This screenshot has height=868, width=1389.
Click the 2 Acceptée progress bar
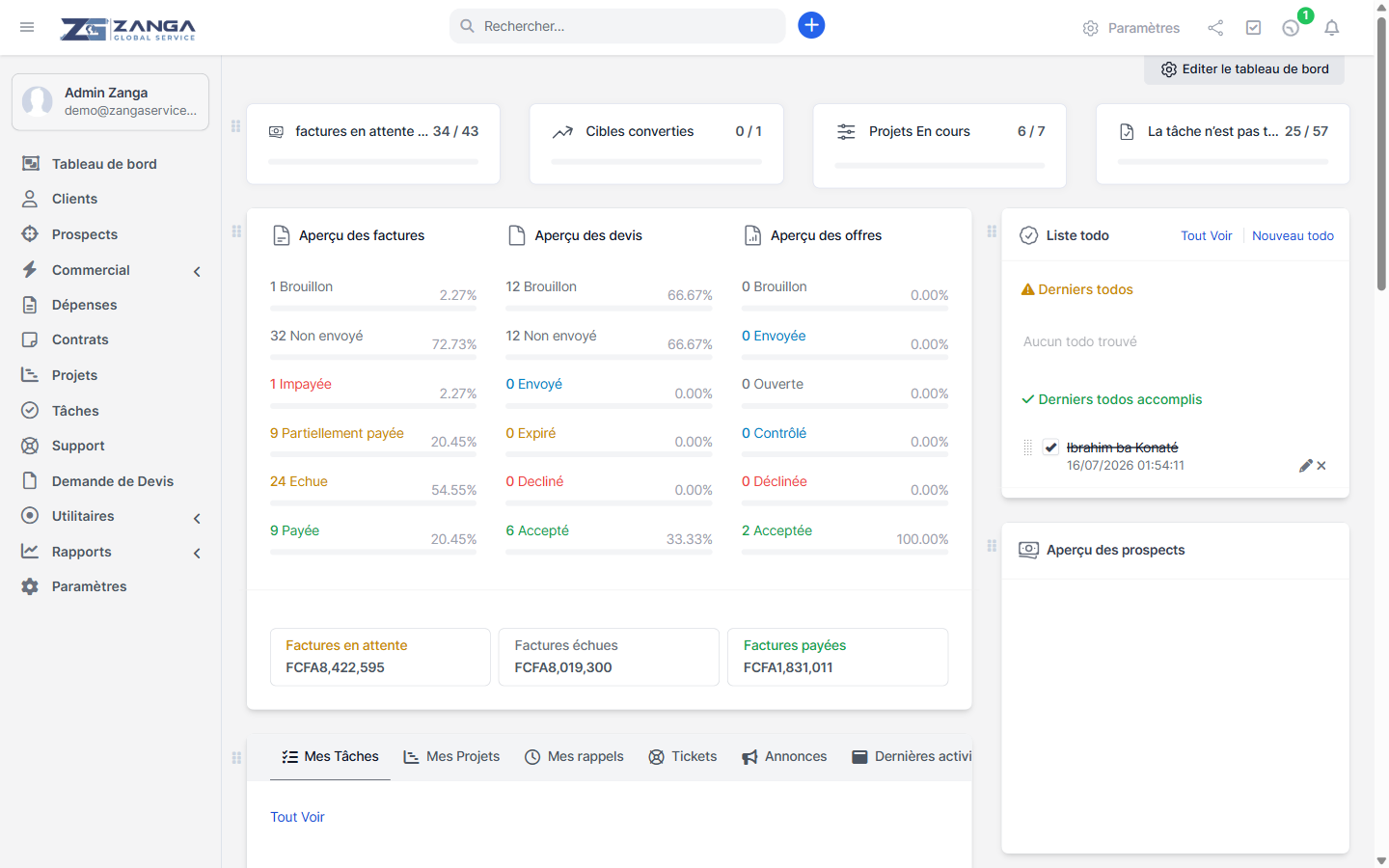tap(845, 552)
